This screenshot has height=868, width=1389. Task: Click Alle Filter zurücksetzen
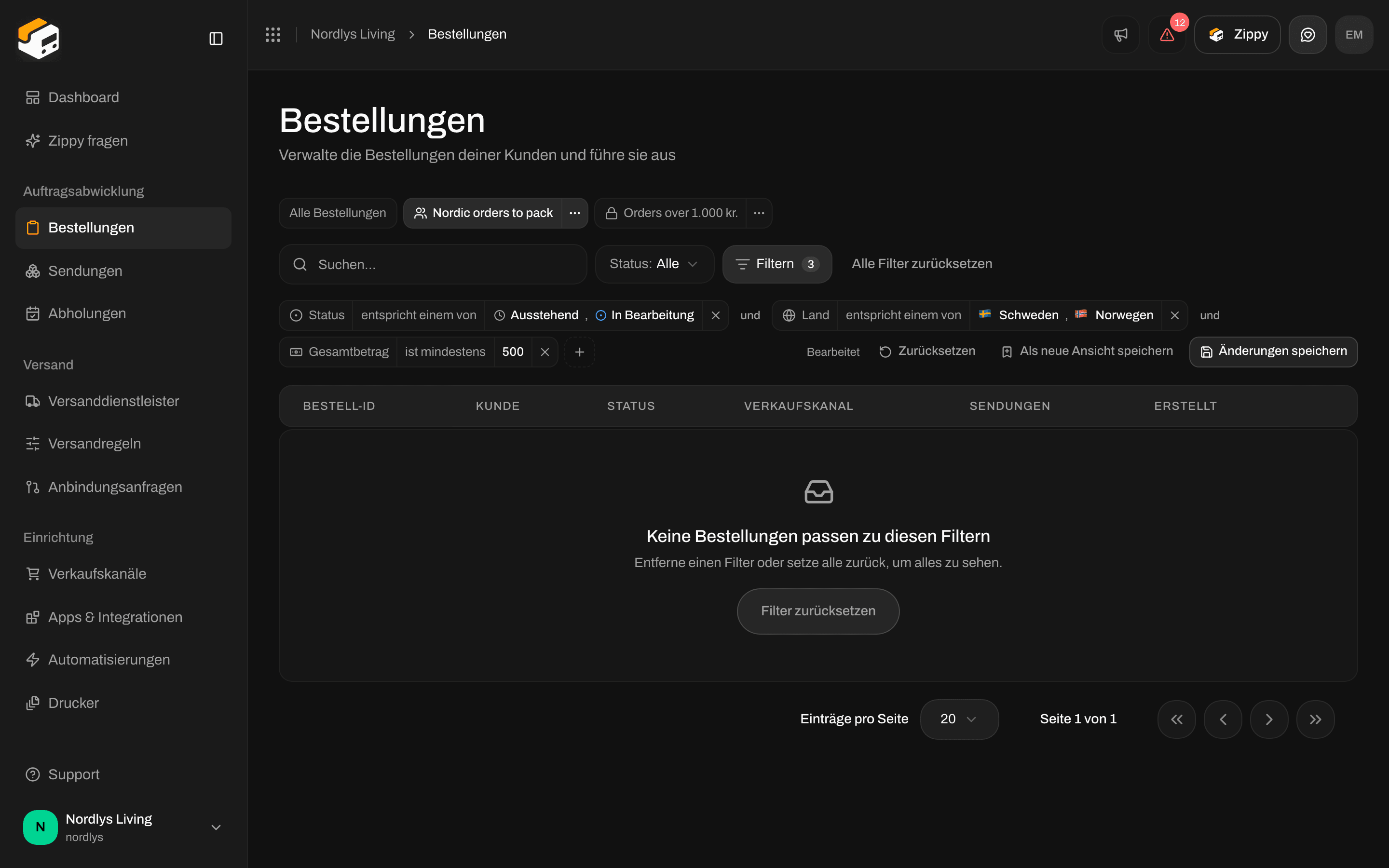pos(922,264)
